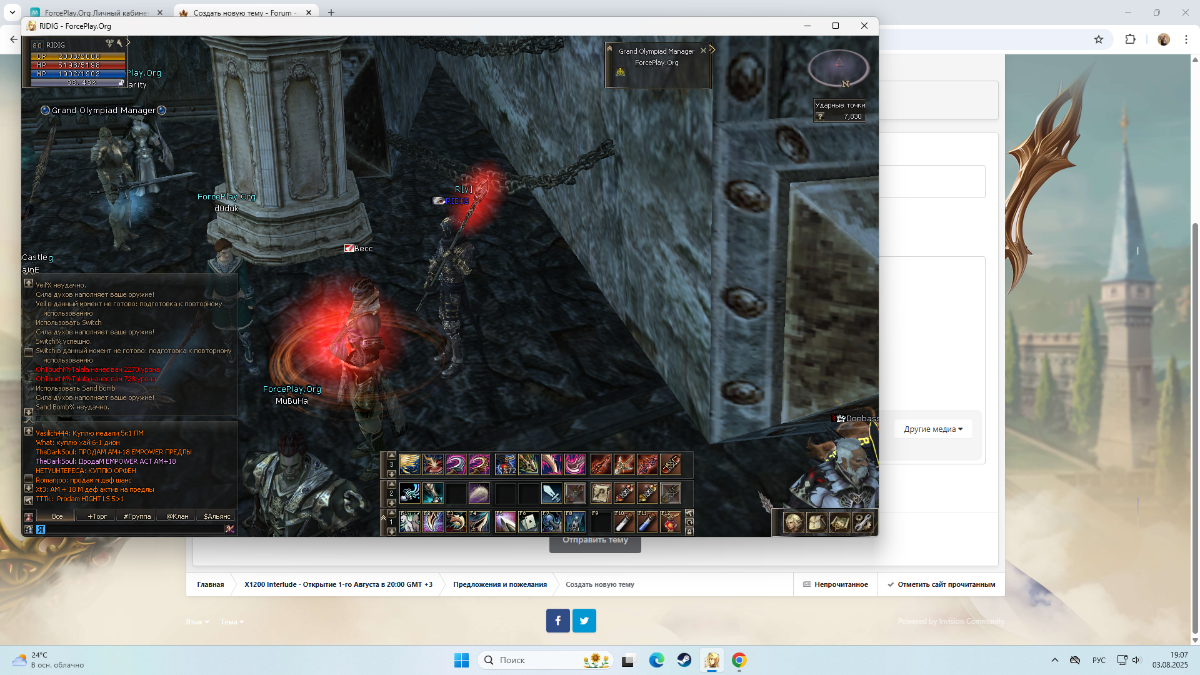
Task: Toggle the experience bar lock in status window
Action: pos(121,83)
